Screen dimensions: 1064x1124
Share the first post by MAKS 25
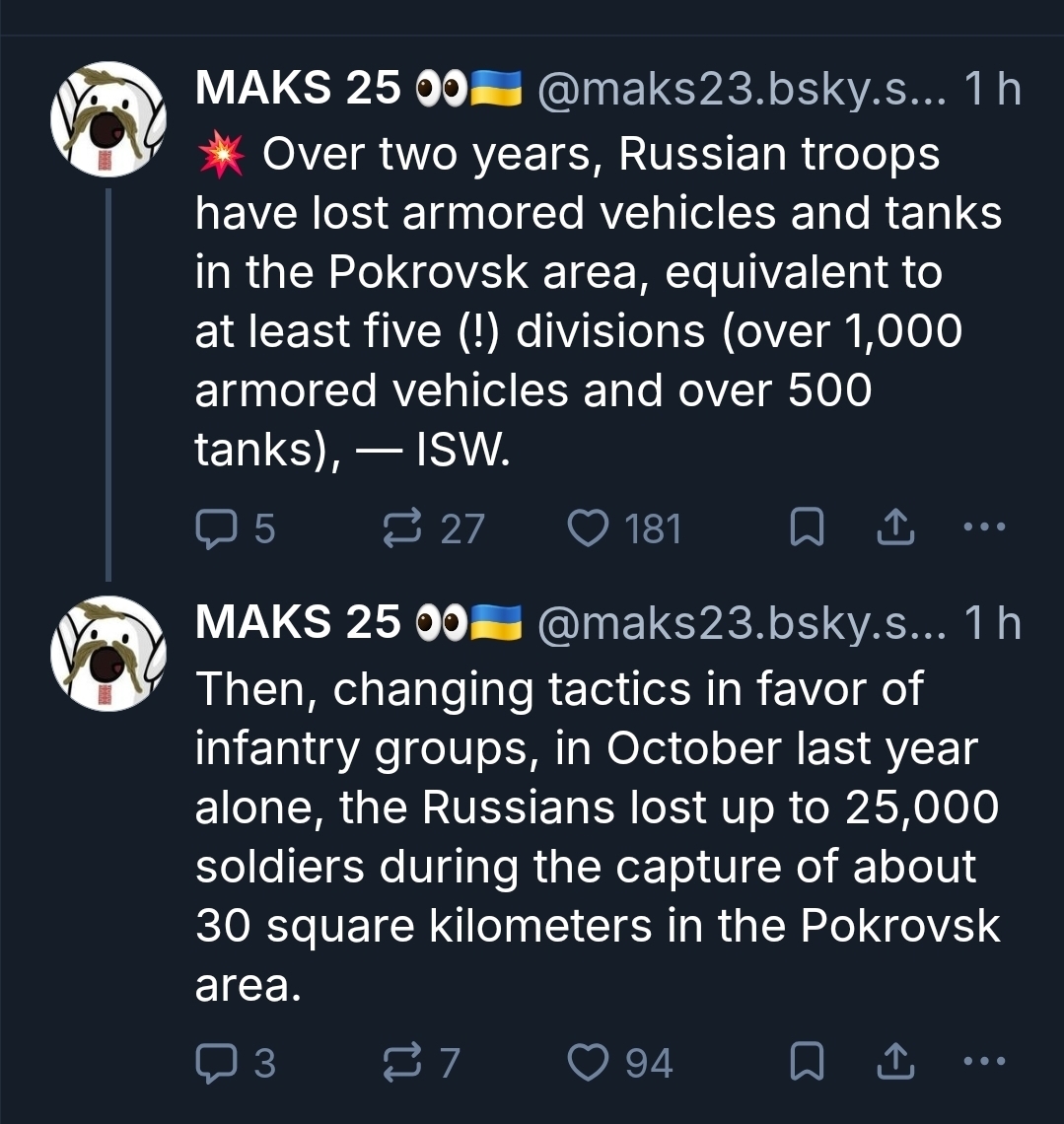pos(895,529)
